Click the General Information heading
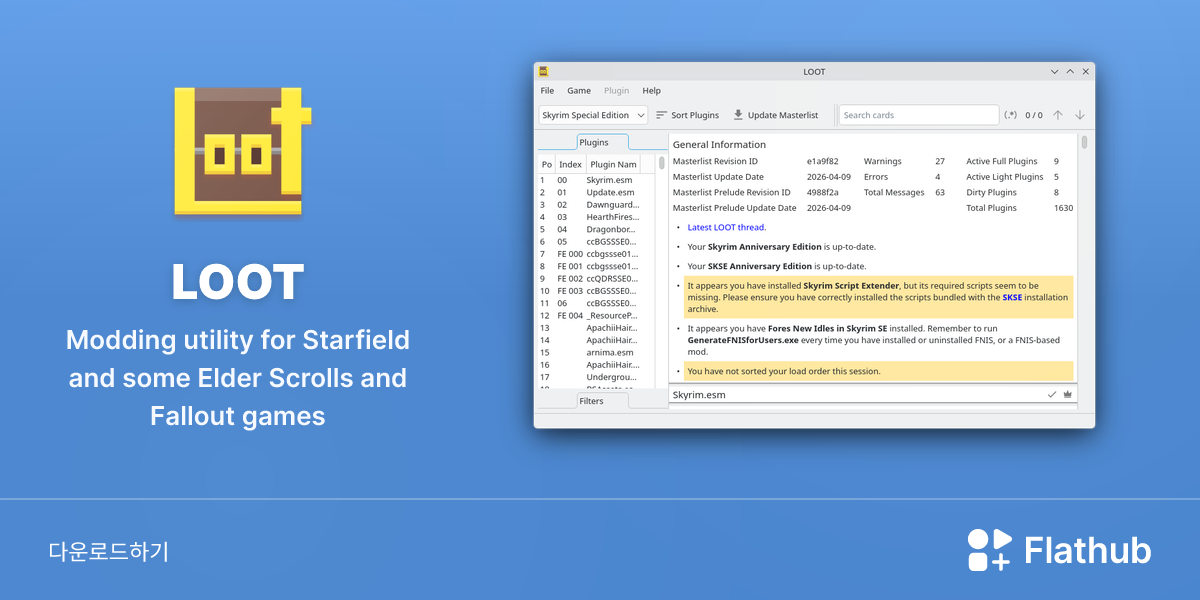 (719, 144)
